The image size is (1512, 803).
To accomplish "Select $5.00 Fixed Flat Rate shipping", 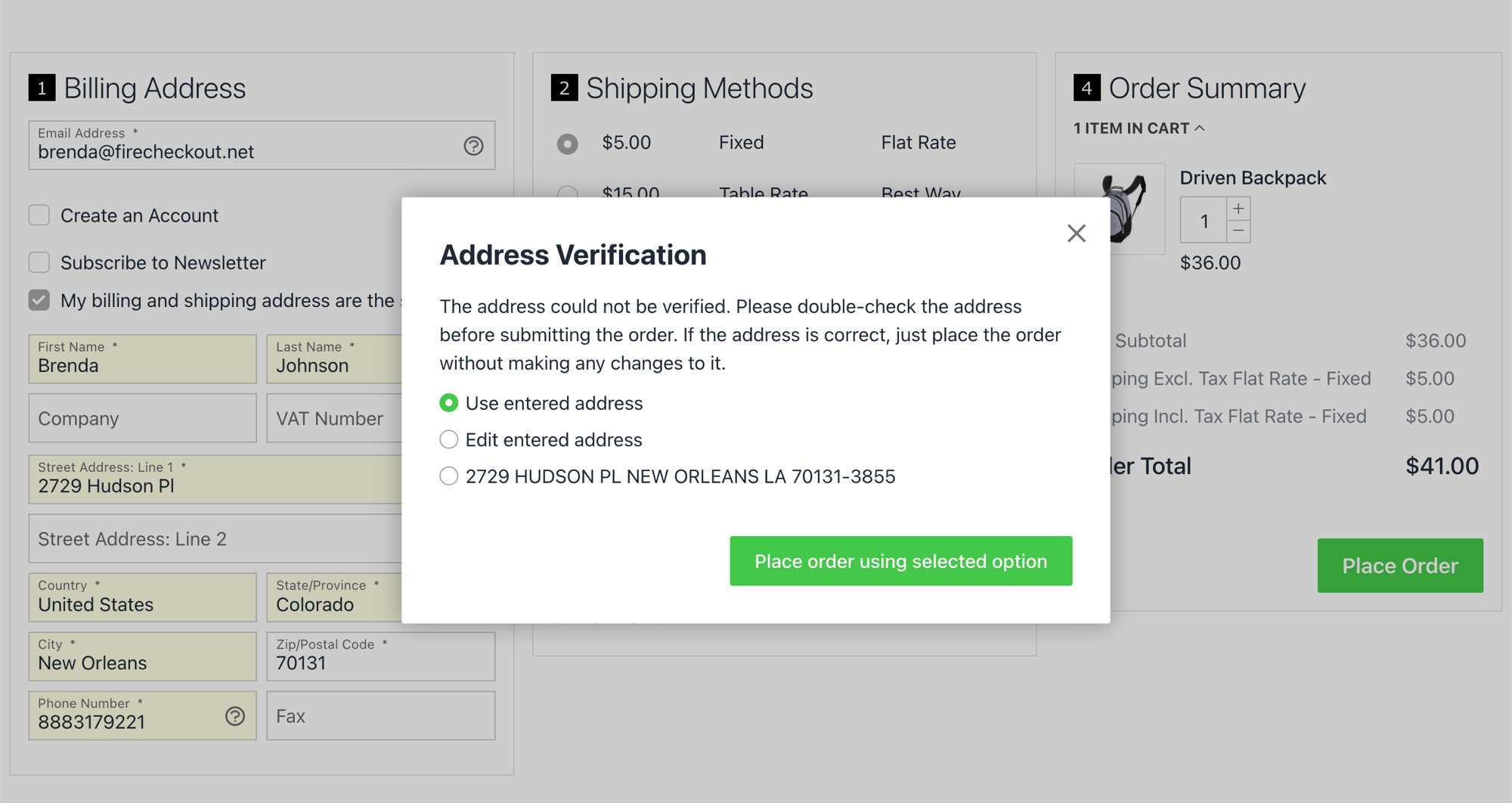I will click(x=568, y=143).
